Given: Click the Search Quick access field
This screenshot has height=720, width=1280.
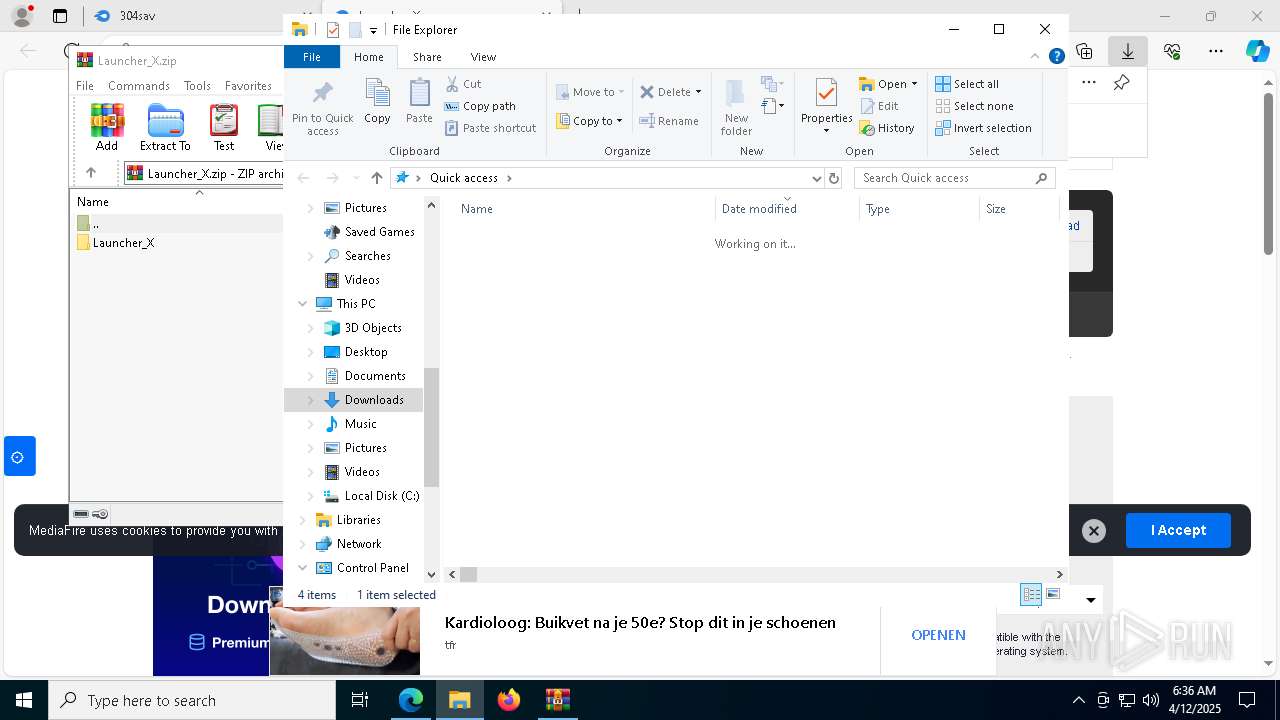Looking at the screenshot, I should point(955,178).
